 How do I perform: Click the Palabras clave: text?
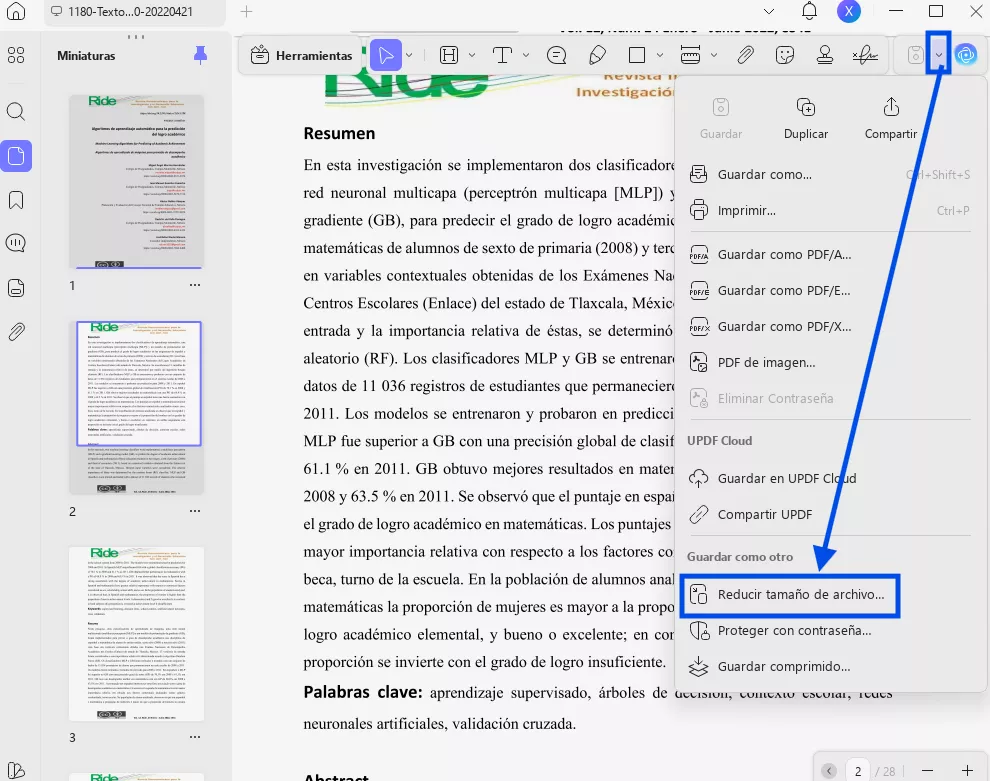(x=362, y=693)
